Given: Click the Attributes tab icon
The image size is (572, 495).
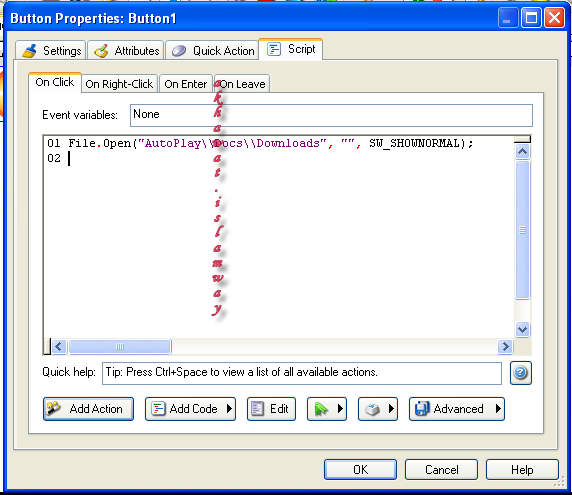Looking at the screenshot, I should [101, 51].
